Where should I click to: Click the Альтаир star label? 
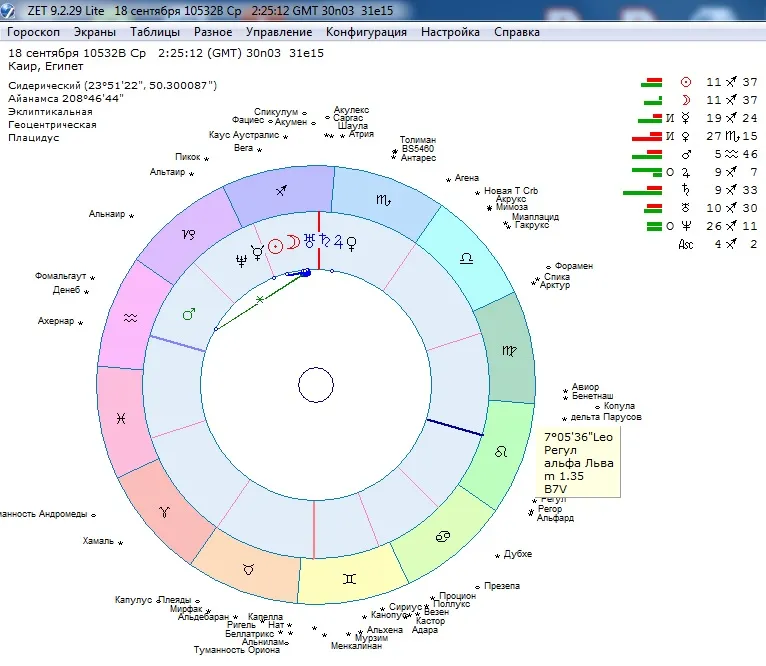[167, 172]
